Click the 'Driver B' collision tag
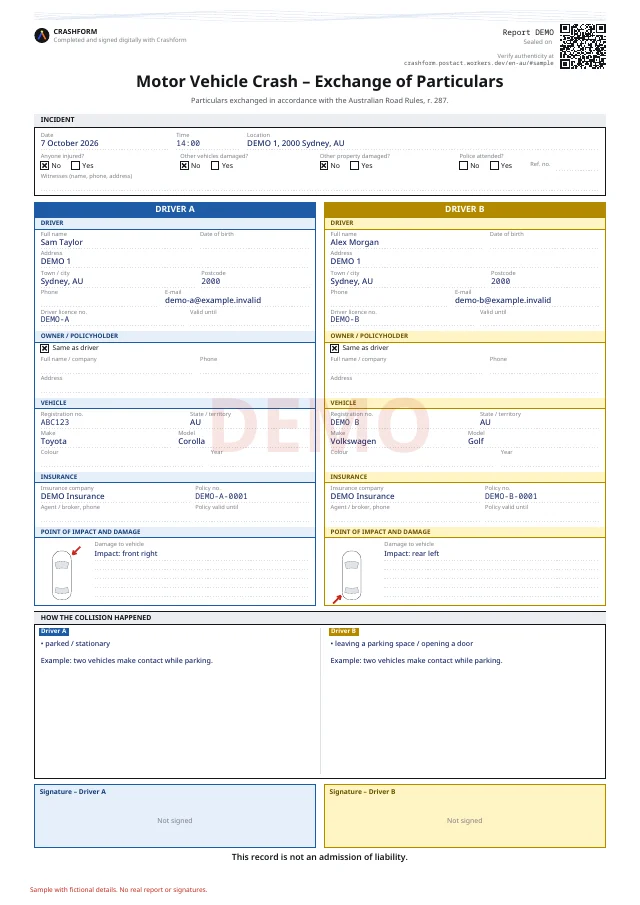This screenshot has width=640, height=905. [x=343, y=631]
